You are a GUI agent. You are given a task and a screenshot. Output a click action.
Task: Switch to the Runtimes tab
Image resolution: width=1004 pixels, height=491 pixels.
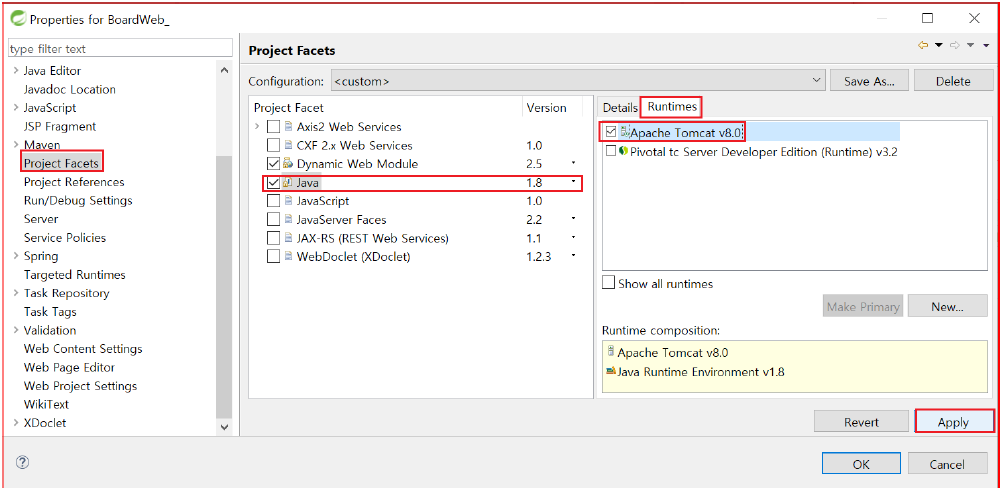(672, 107)
